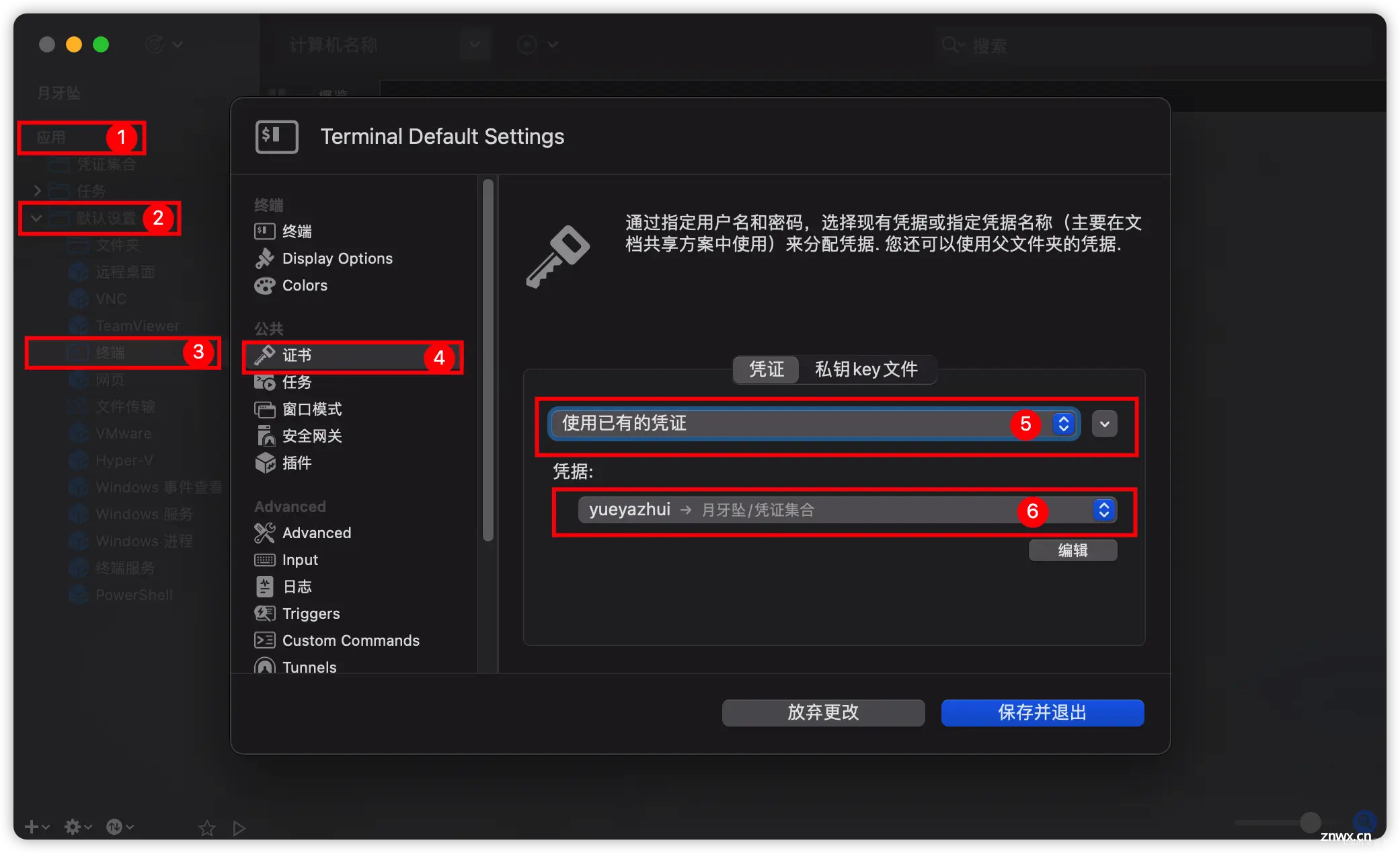This screenshot has width=1400, height=853.
Task: Select 远程桌面 in the background tree
Action: tap(112, 272)
